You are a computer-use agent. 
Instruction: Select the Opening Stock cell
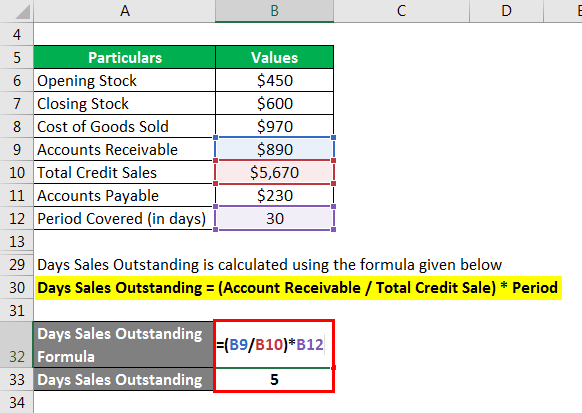pos(125,81)
